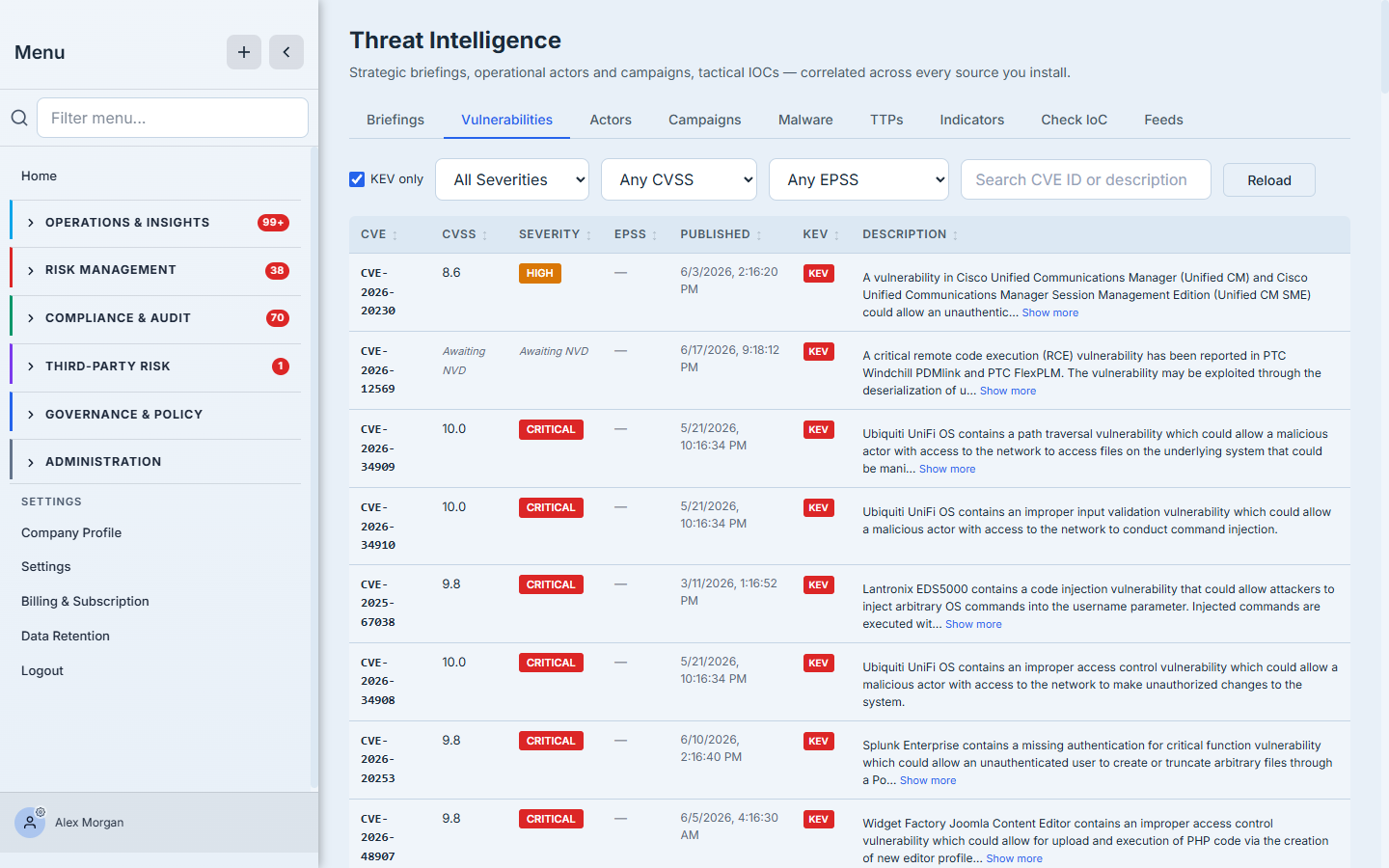Sort by PUBLISHED column sort icon
This screenshot has height=868, width=1389.
759,235
